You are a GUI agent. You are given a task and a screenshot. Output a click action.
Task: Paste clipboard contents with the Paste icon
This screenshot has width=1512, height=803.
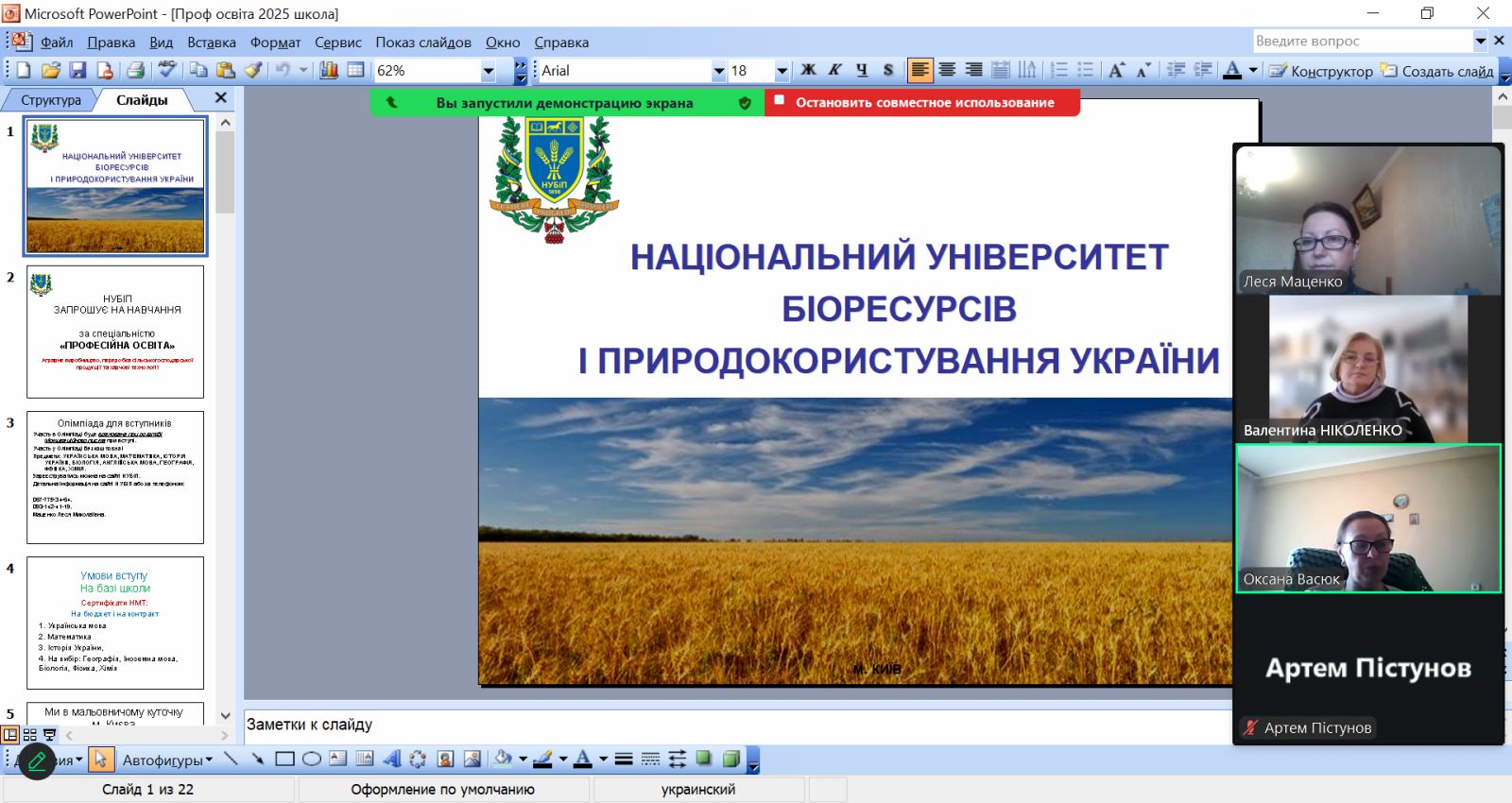(225, 70)
